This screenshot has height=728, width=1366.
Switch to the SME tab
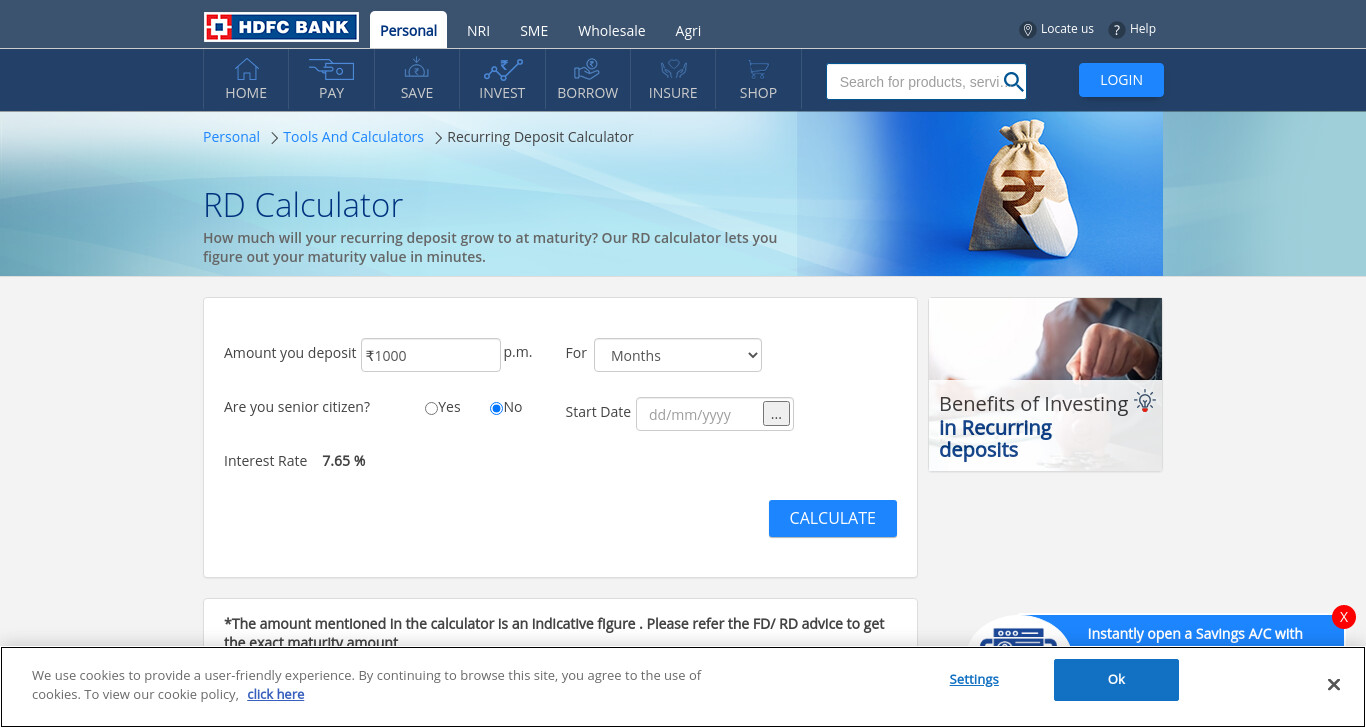[534, 31]
